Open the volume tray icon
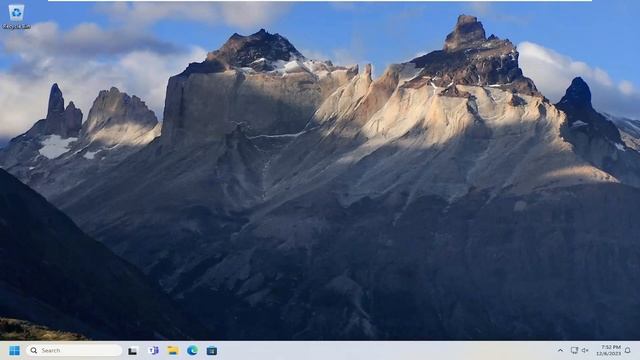The image size is (640, 360). click(585, 350)
